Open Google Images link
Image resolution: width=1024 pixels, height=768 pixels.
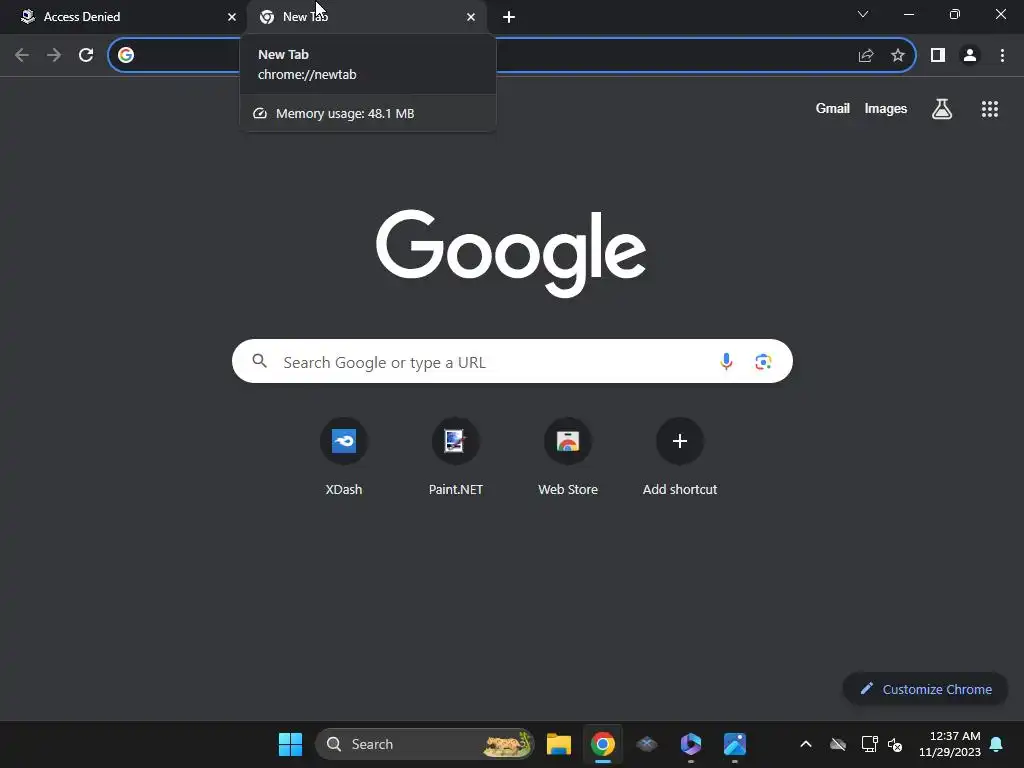point(886,108)
